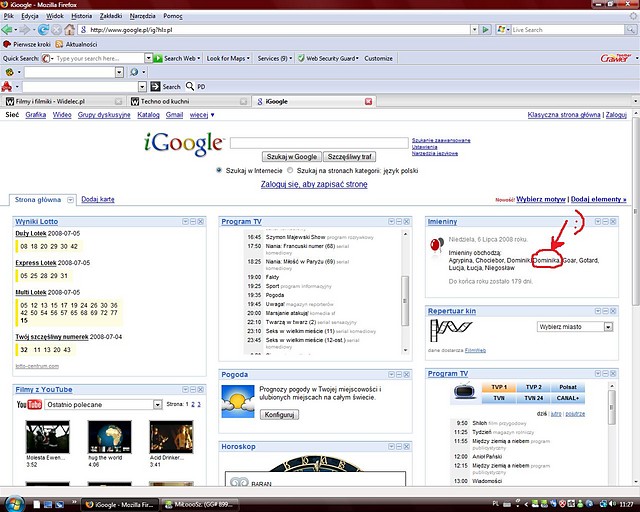This screenshot has height=512, width=640.
Task: Click the green Go arrow beside the address bar
Action: coord(485,29)
